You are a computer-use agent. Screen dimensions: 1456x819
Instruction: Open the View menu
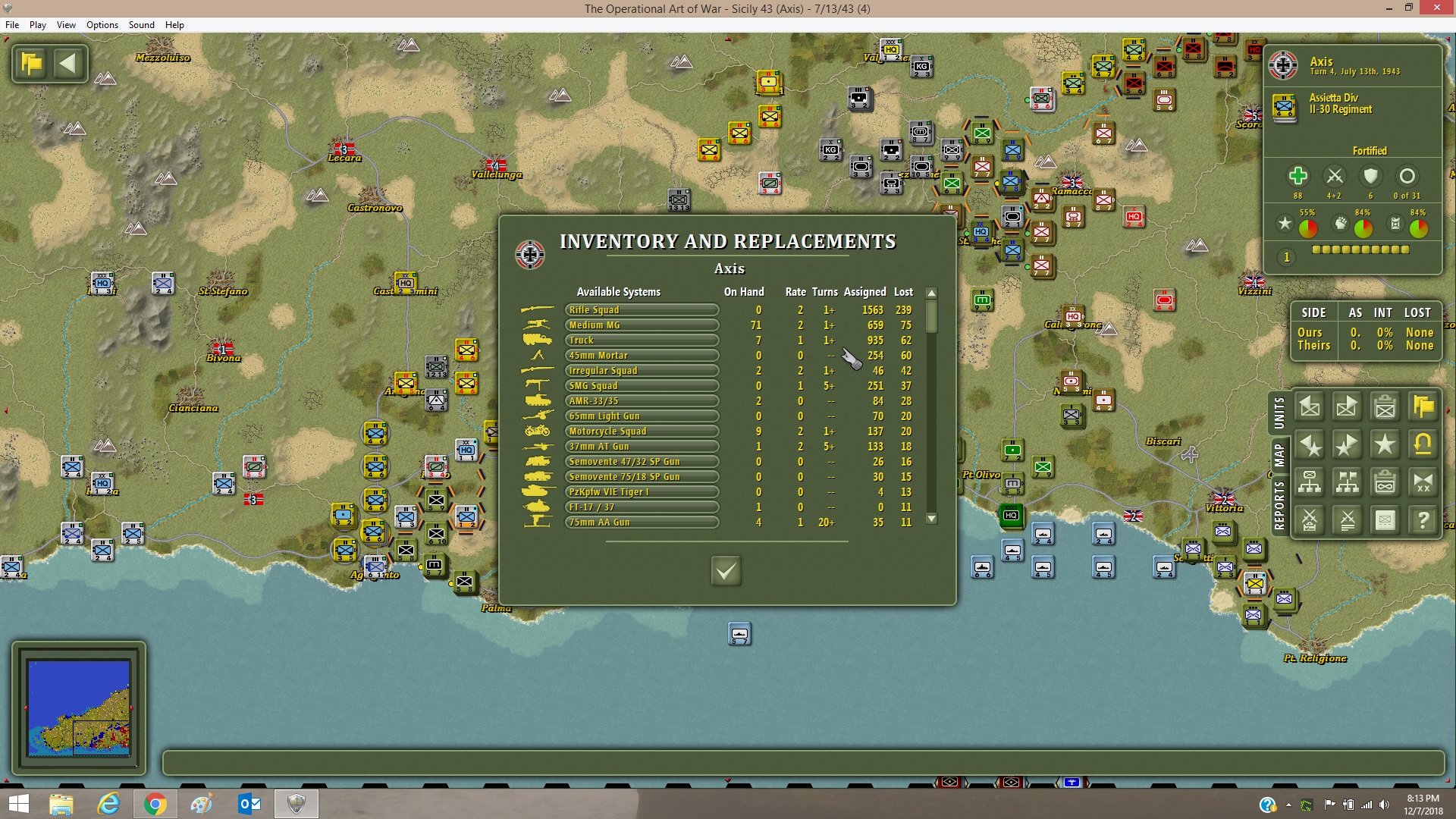click(x=66, y=24)
